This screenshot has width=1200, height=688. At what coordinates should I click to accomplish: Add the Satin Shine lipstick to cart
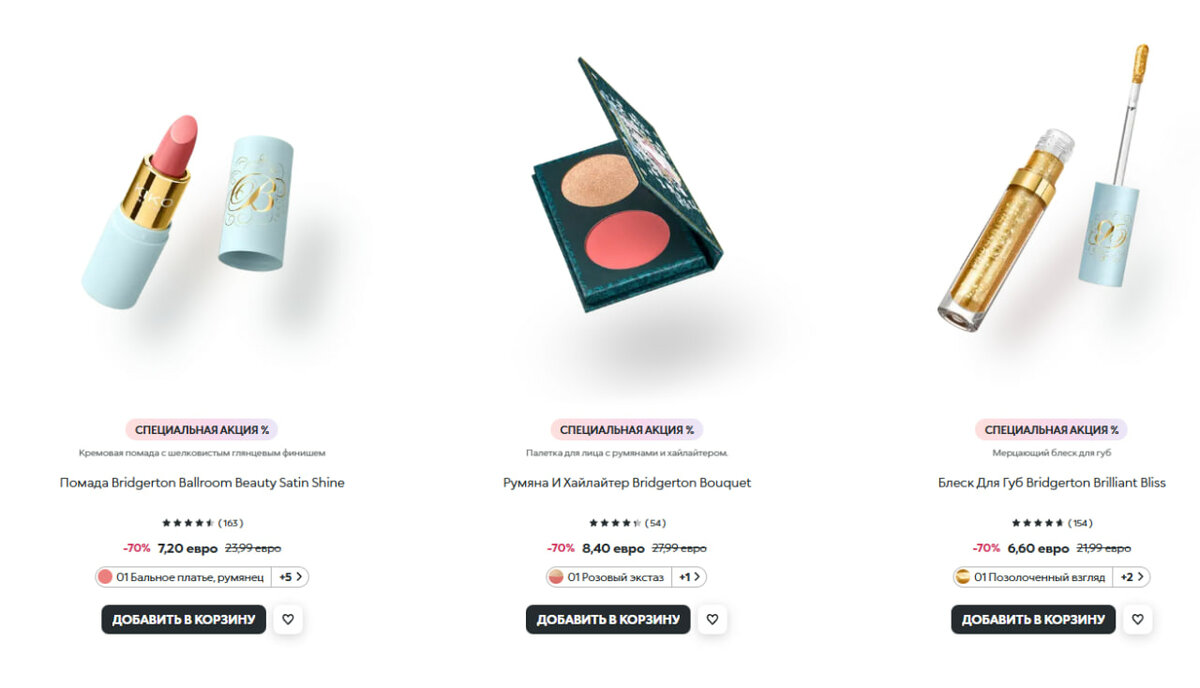pos(184,620)
